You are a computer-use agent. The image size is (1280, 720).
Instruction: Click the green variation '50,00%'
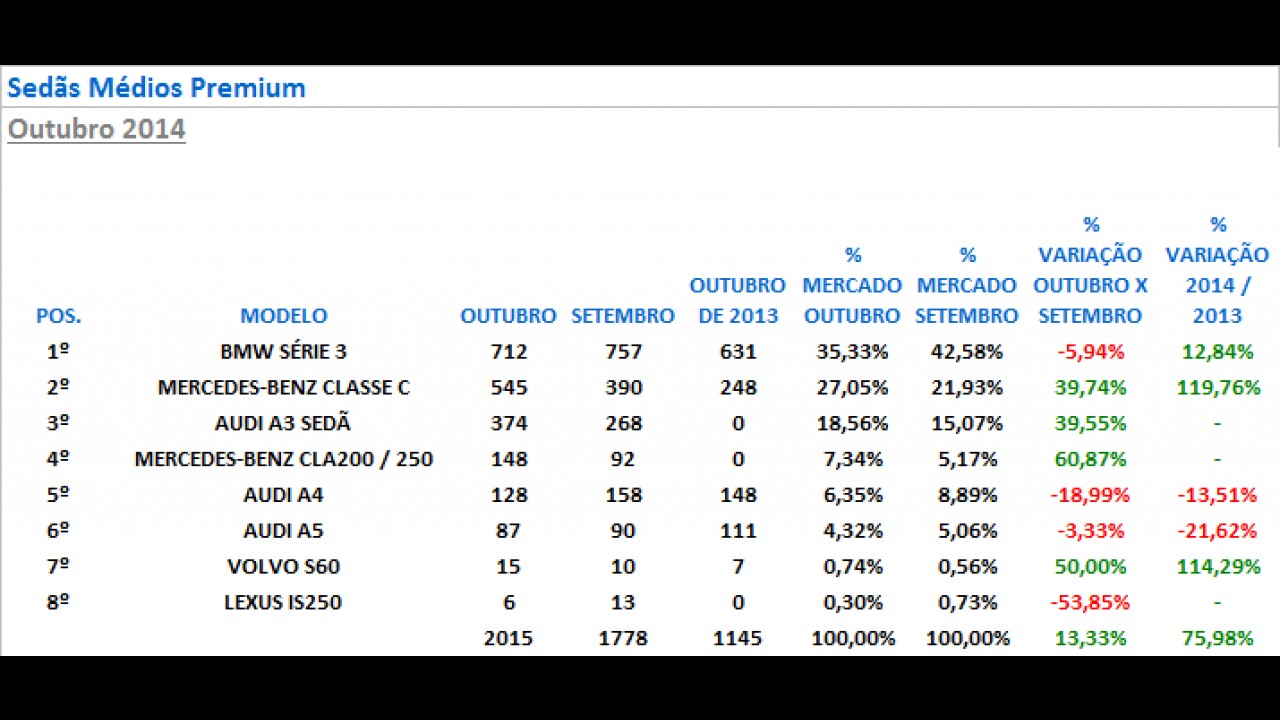click(1090, 567)
